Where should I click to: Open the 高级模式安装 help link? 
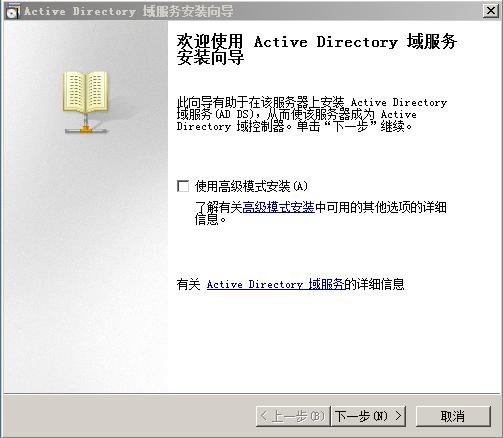coord(278,207)
